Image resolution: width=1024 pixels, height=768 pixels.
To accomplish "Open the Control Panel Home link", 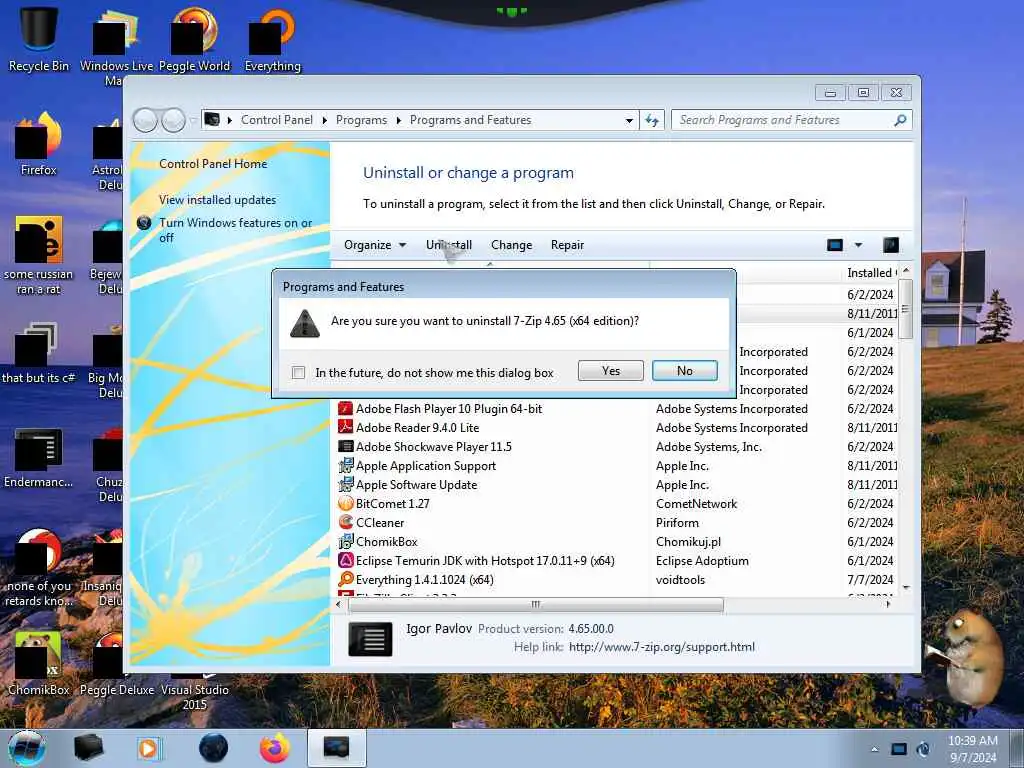I will (x=213, y=164).
